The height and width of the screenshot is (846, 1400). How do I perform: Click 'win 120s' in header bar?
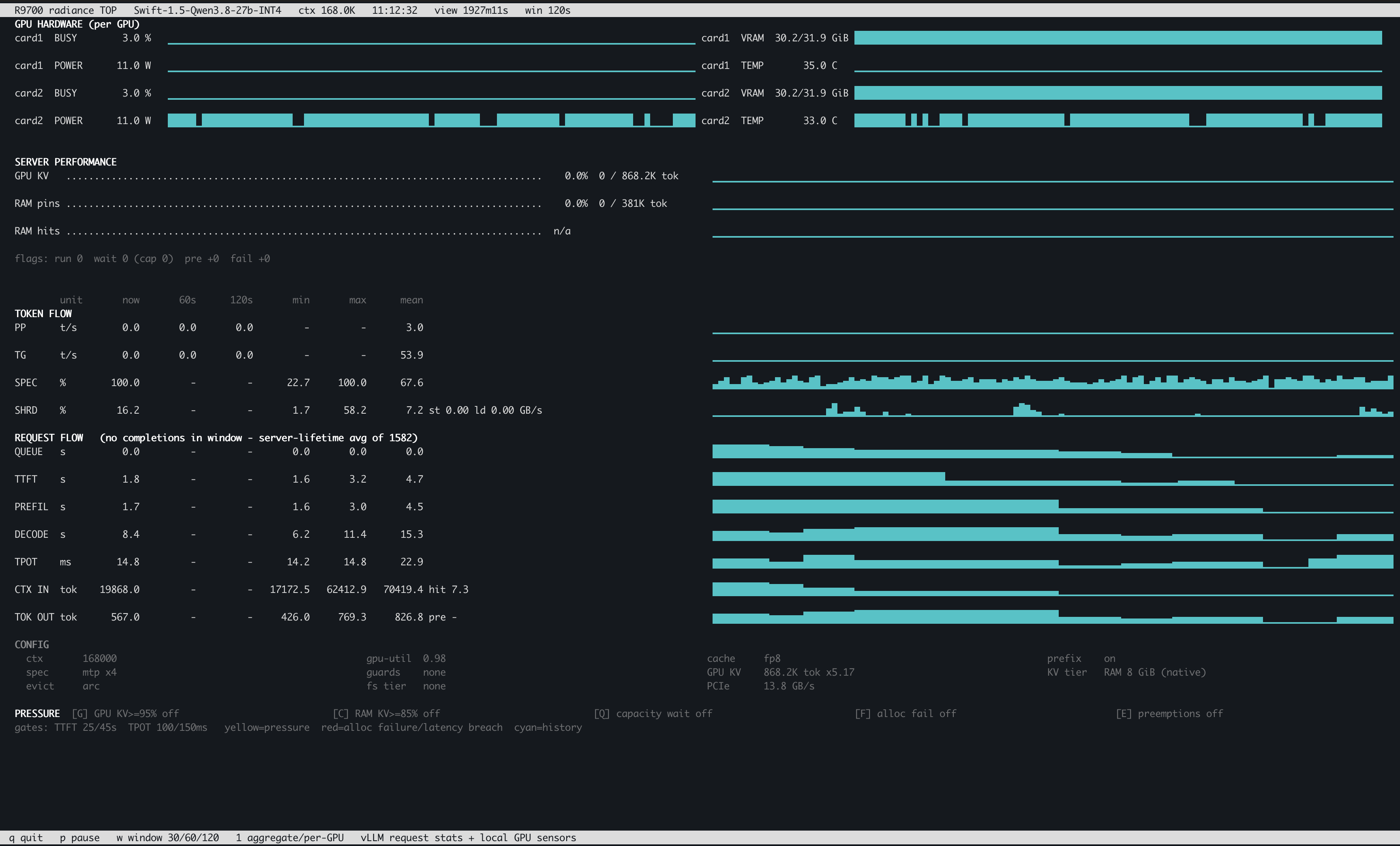pos(548,10)
